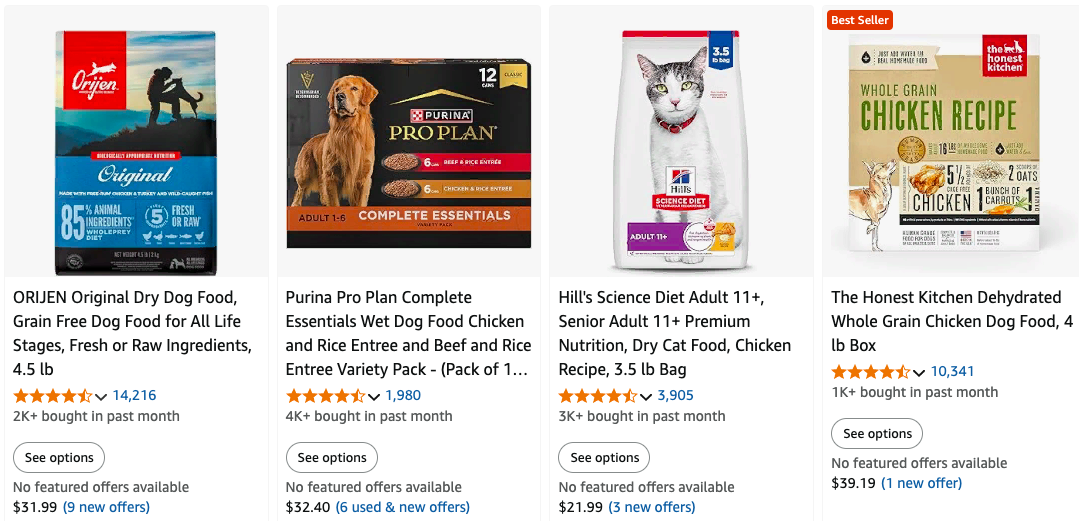View 6 used & new offers link
1079x521 pixels.
click(402, 507)
